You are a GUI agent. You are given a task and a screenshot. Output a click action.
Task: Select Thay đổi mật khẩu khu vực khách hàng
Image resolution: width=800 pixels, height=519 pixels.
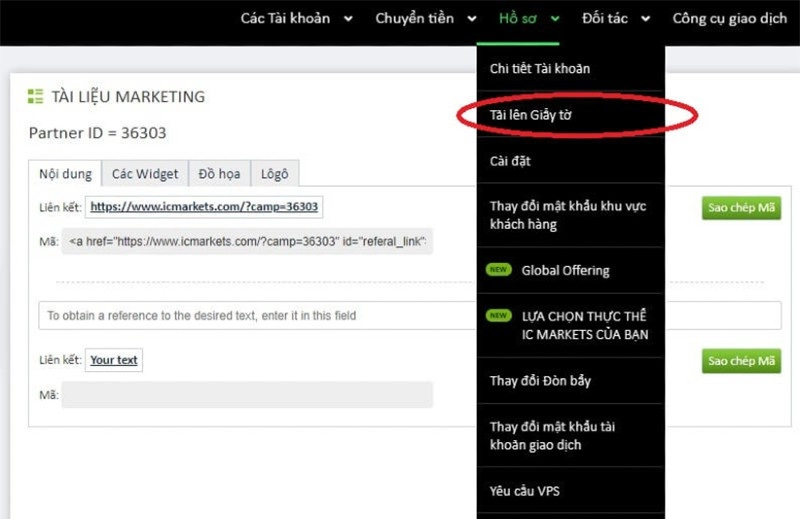pyautogui.click(x=570, y=215)
